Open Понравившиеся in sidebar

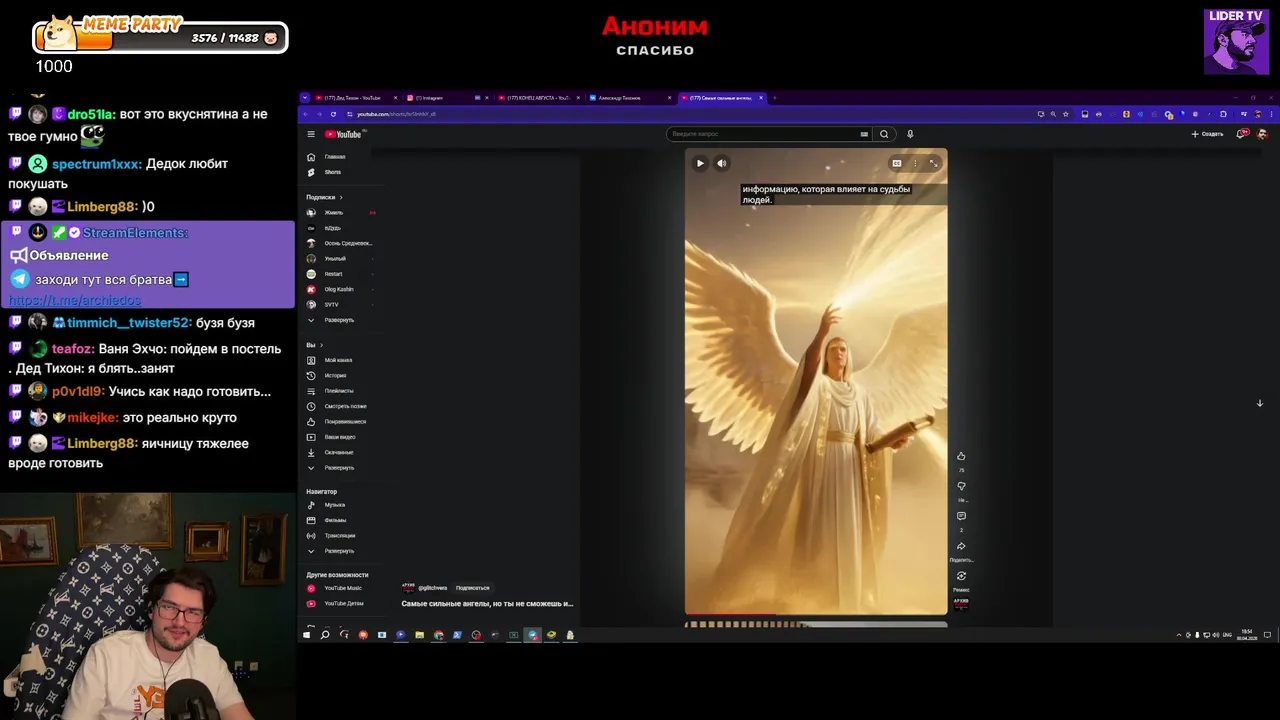pos(345,422)
